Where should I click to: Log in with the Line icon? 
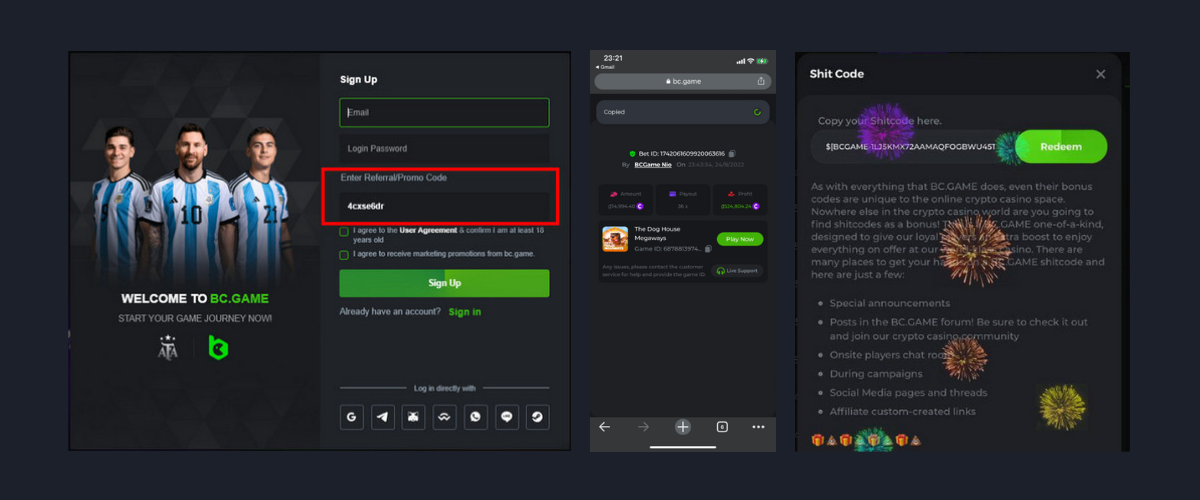coord(507,418)
